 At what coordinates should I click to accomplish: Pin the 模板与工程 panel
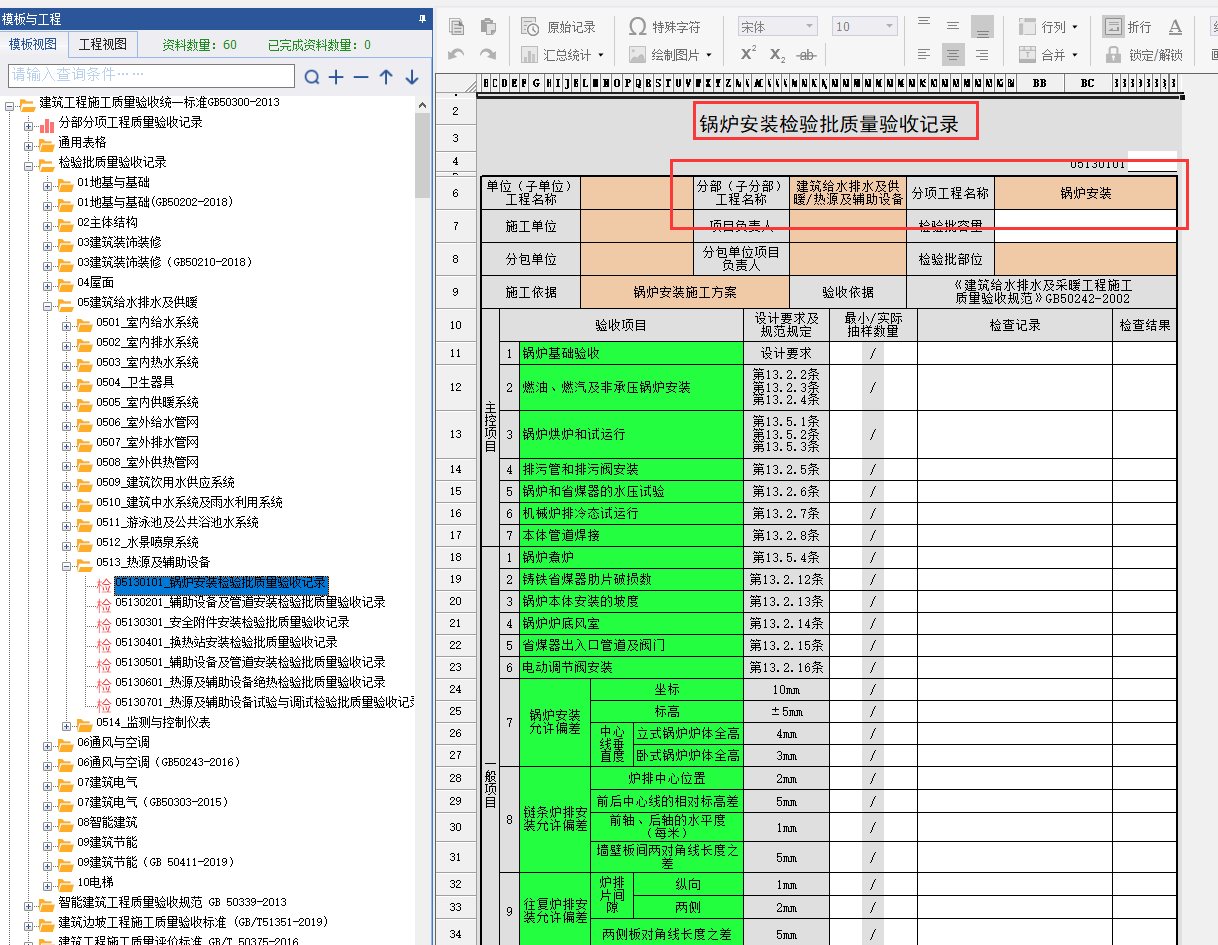[x=423, y=19]
